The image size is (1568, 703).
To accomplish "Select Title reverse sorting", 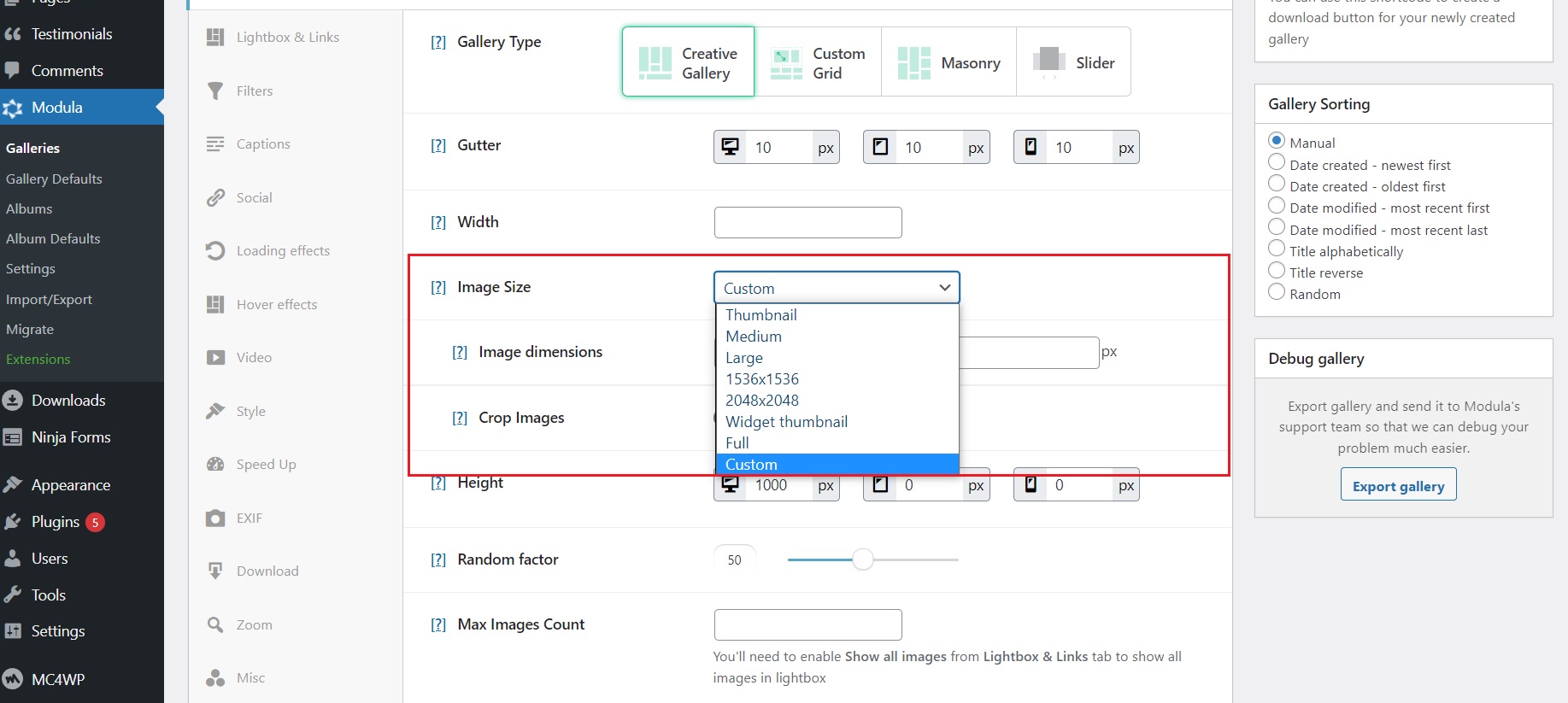I will [x=1277, y=270].
